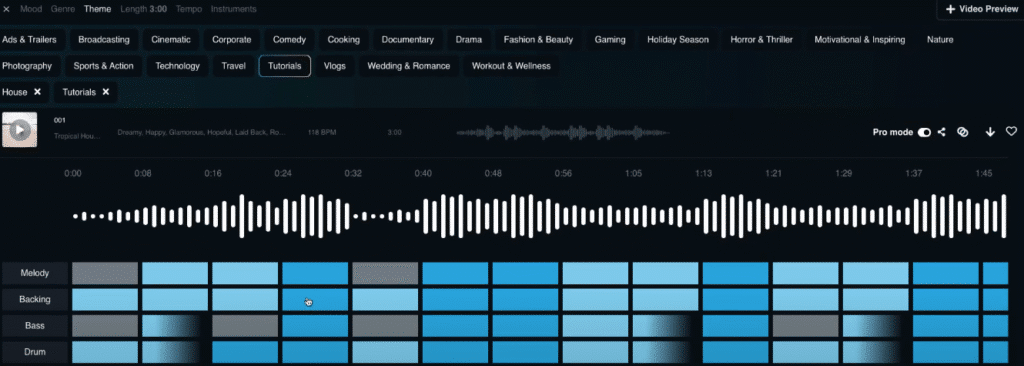Toggle Pro mode switch off

pos(924,132)
